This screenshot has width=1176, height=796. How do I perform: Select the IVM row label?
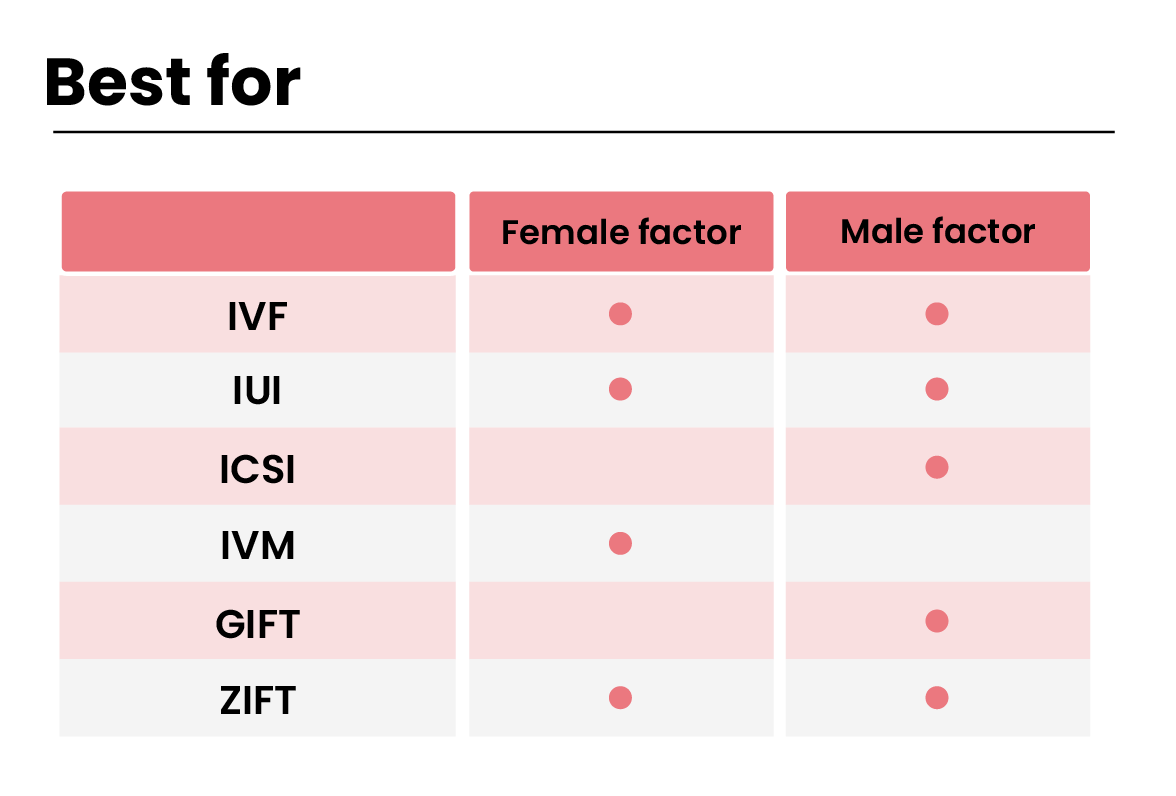[x=257, y=545]
